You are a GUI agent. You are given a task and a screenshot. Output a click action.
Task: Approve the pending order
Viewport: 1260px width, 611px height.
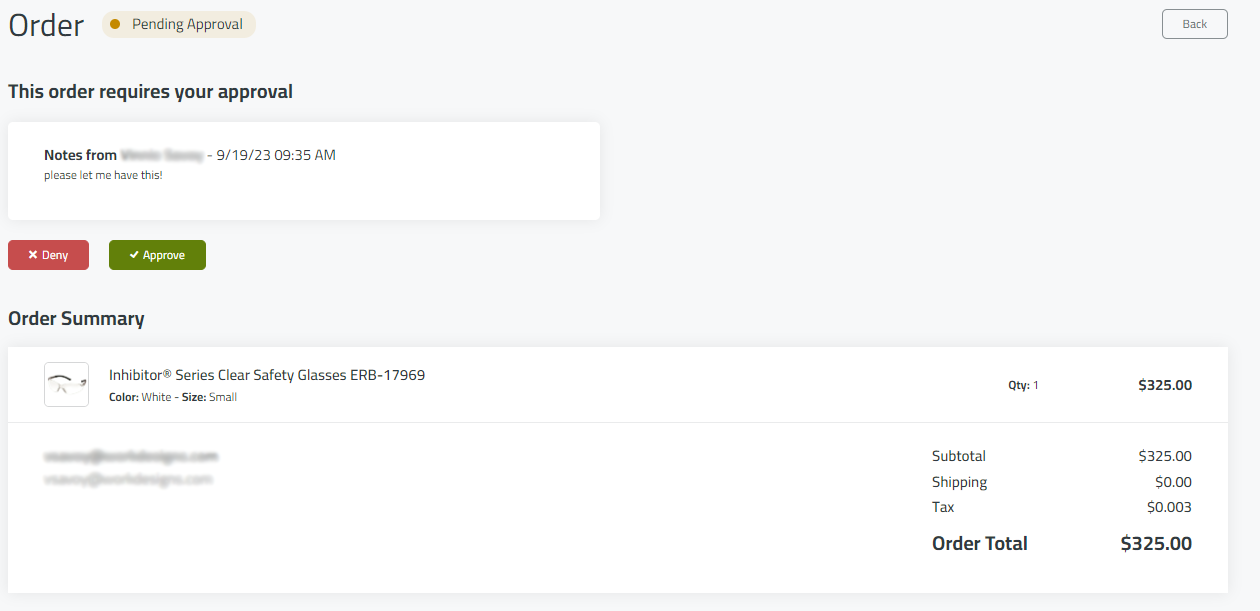[157, 255]
